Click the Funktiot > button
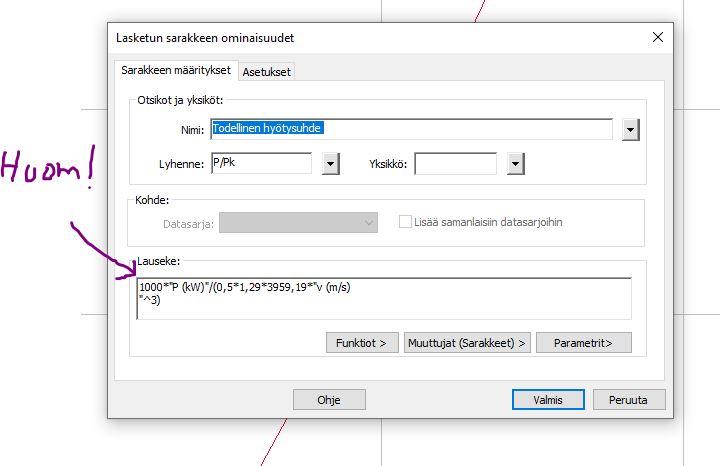 [x=361, y=342]
